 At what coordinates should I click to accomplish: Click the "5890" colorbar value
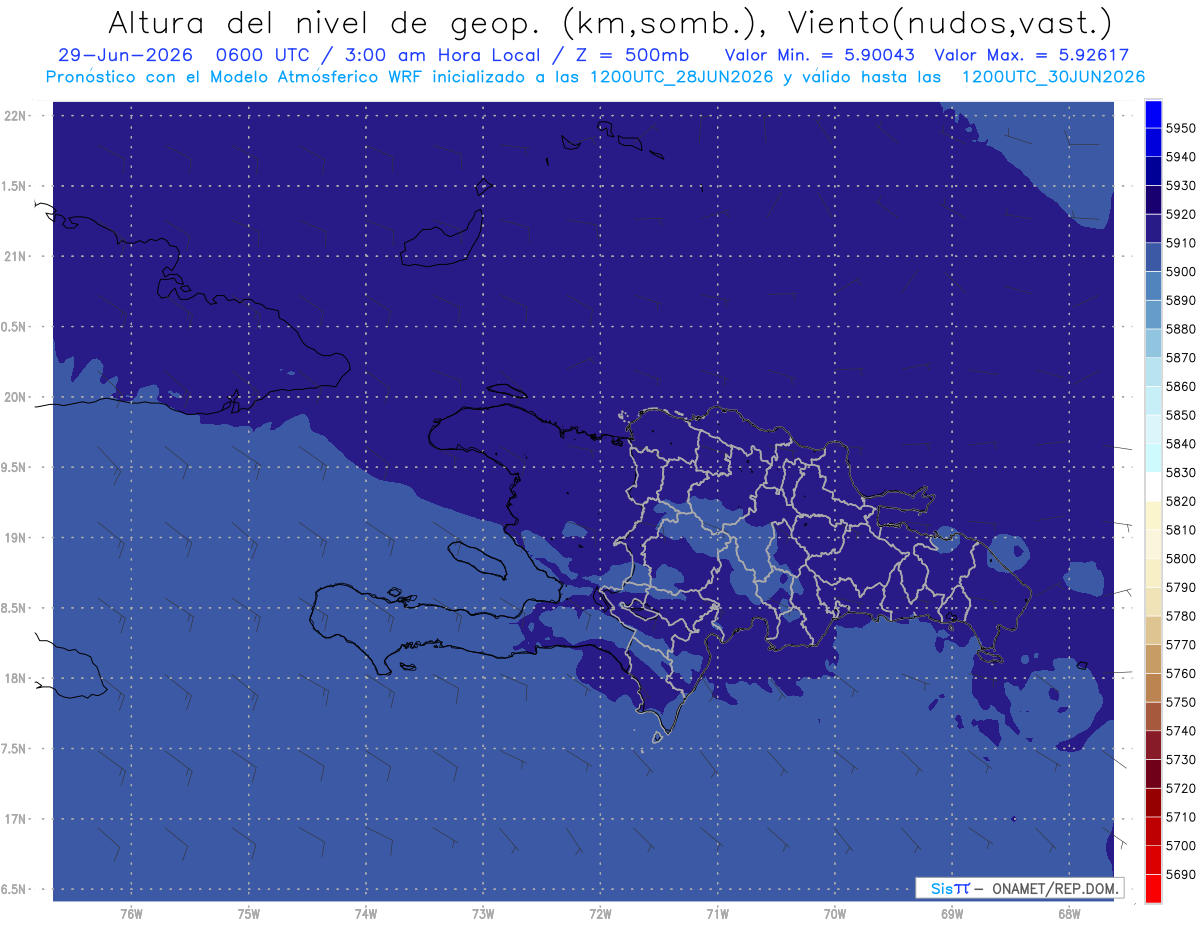tap(1180, 300)
